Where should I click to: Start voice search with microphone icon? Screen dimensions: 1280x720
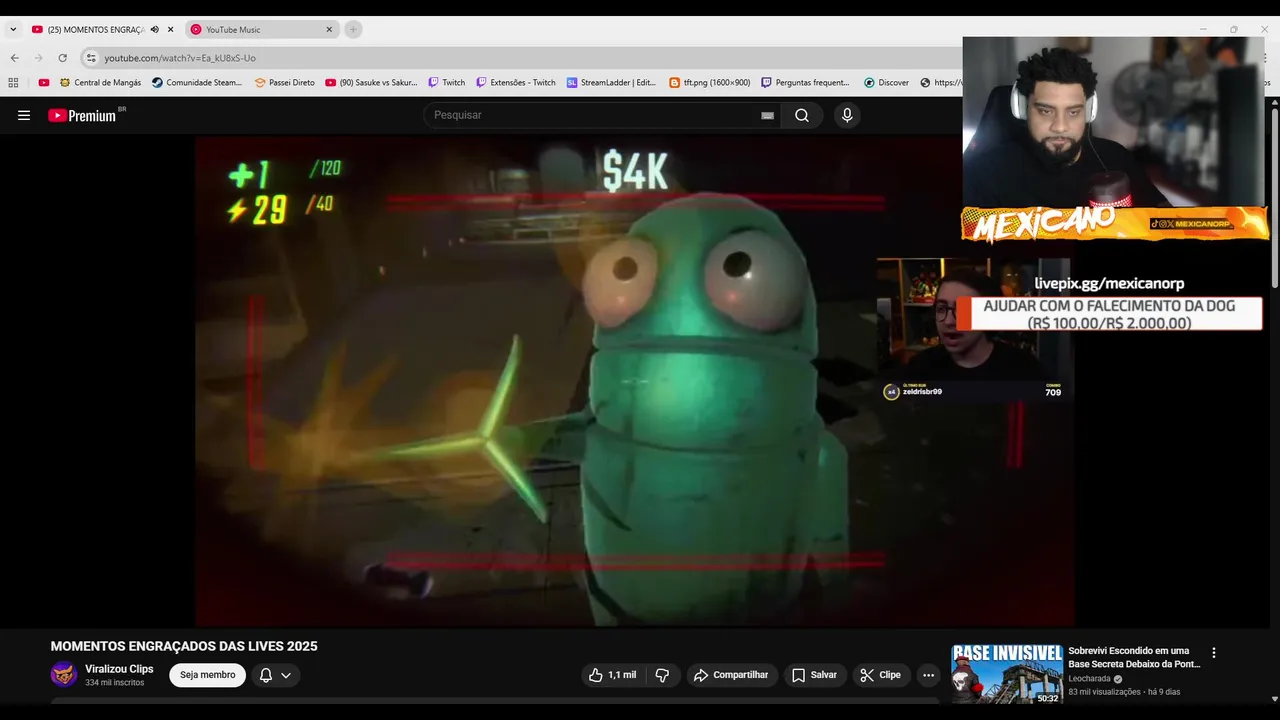(847, 115)
